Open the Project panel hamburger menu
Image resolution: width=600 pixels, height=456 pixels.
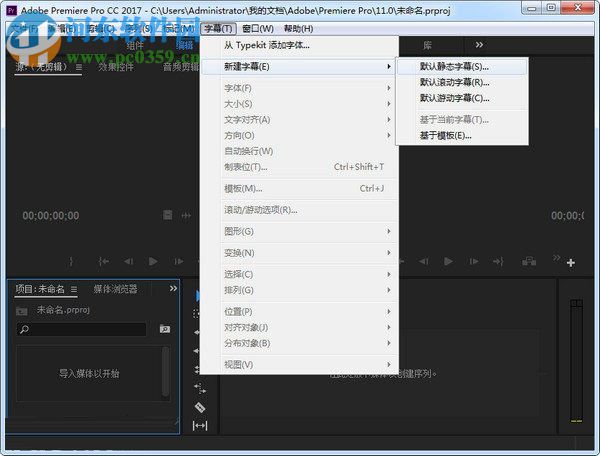pyautogui.click(x=74, y=289)
